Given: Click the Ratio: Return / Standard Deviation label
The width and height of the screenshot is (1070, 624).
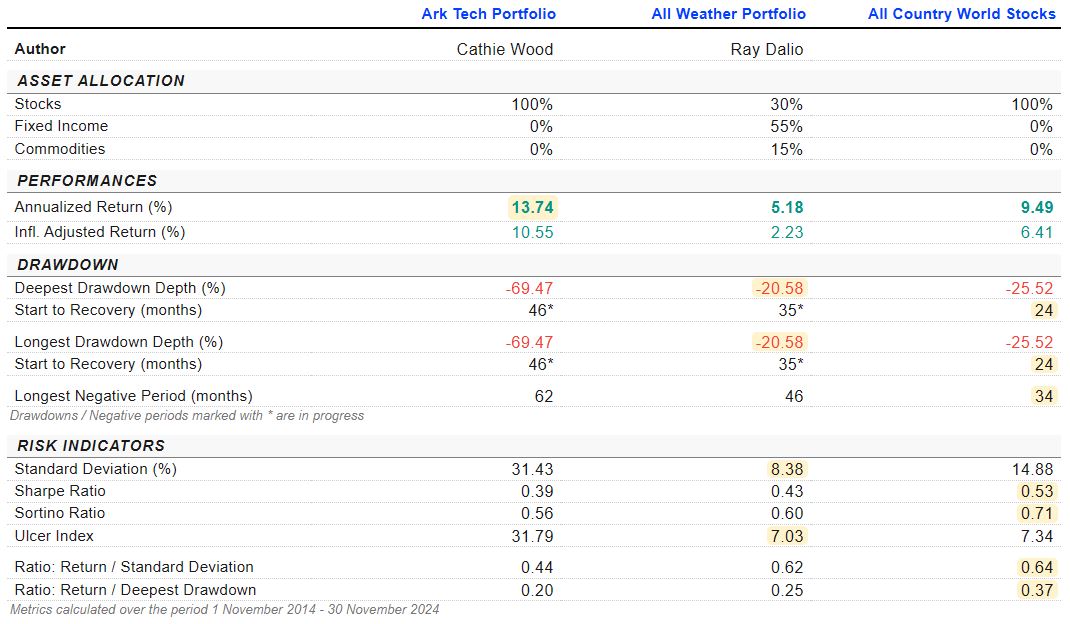Looking at the screenshot, I should 134,567.
